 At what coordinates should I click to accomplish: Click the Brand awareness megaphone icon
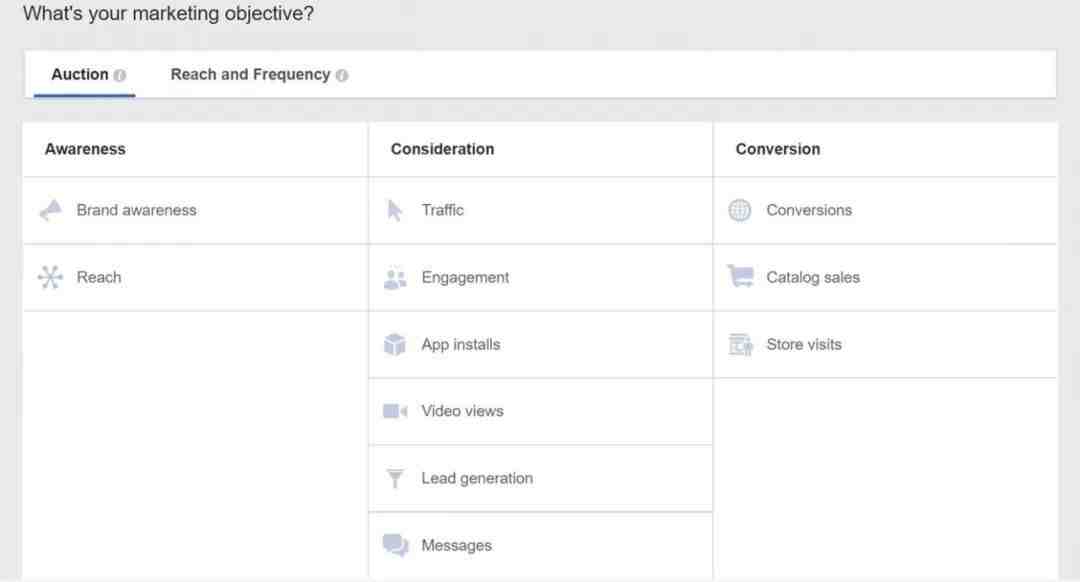pyautogui.click(x=50, y=211)
